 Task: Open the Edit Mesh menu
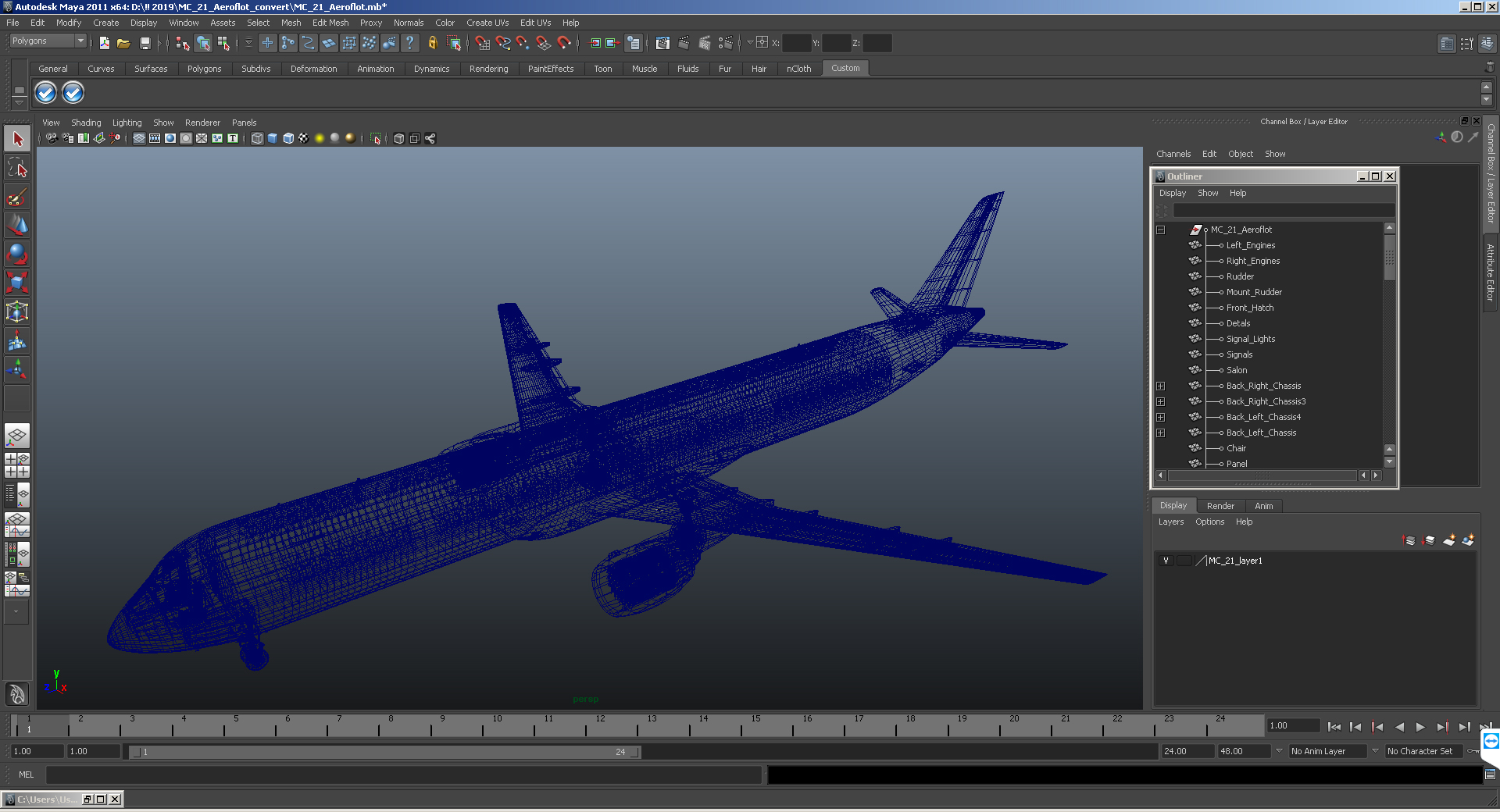tap(330, 23)
